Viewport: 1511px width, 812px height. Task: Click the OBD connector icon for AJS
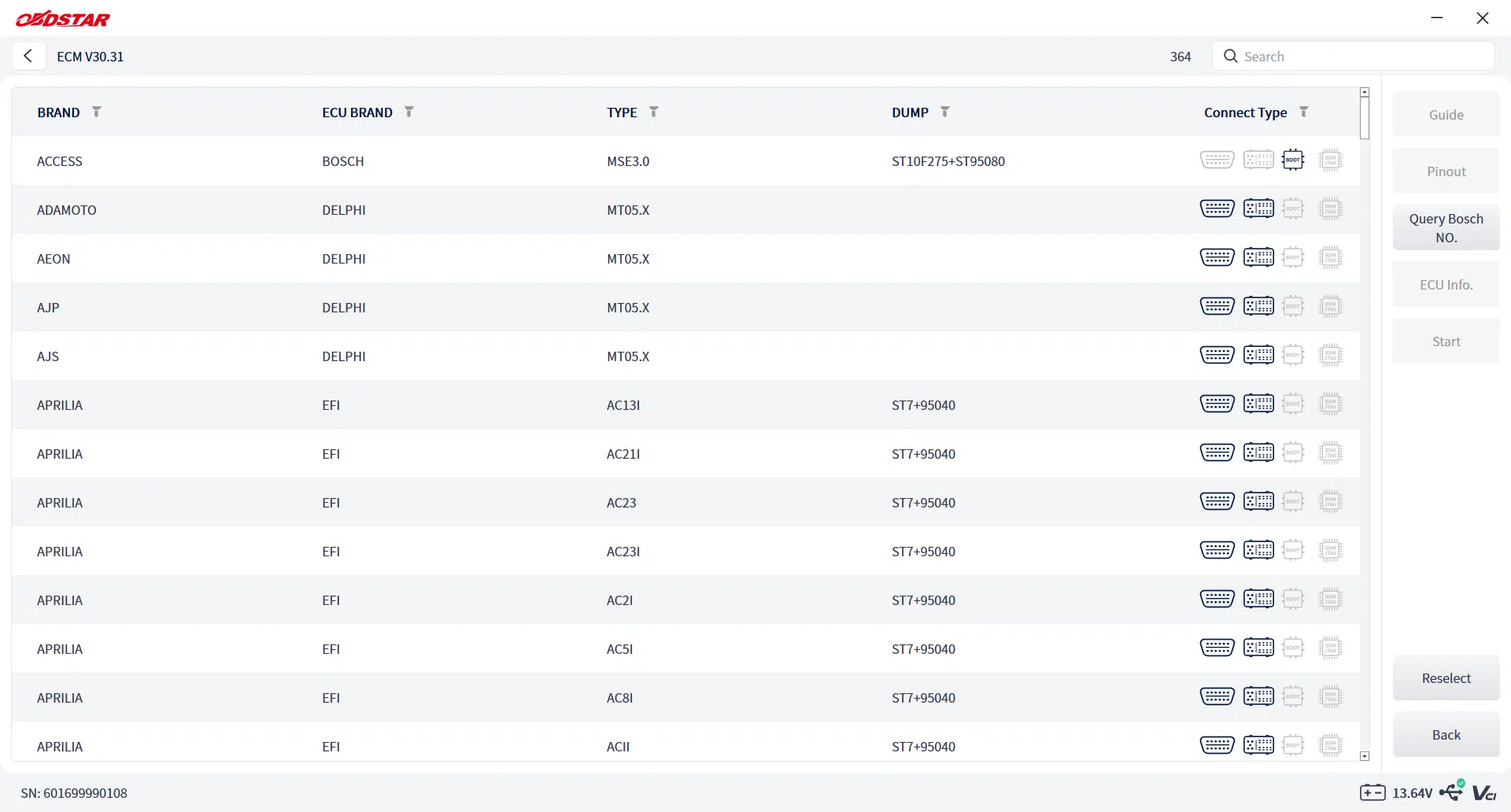tap(1217, 355)
